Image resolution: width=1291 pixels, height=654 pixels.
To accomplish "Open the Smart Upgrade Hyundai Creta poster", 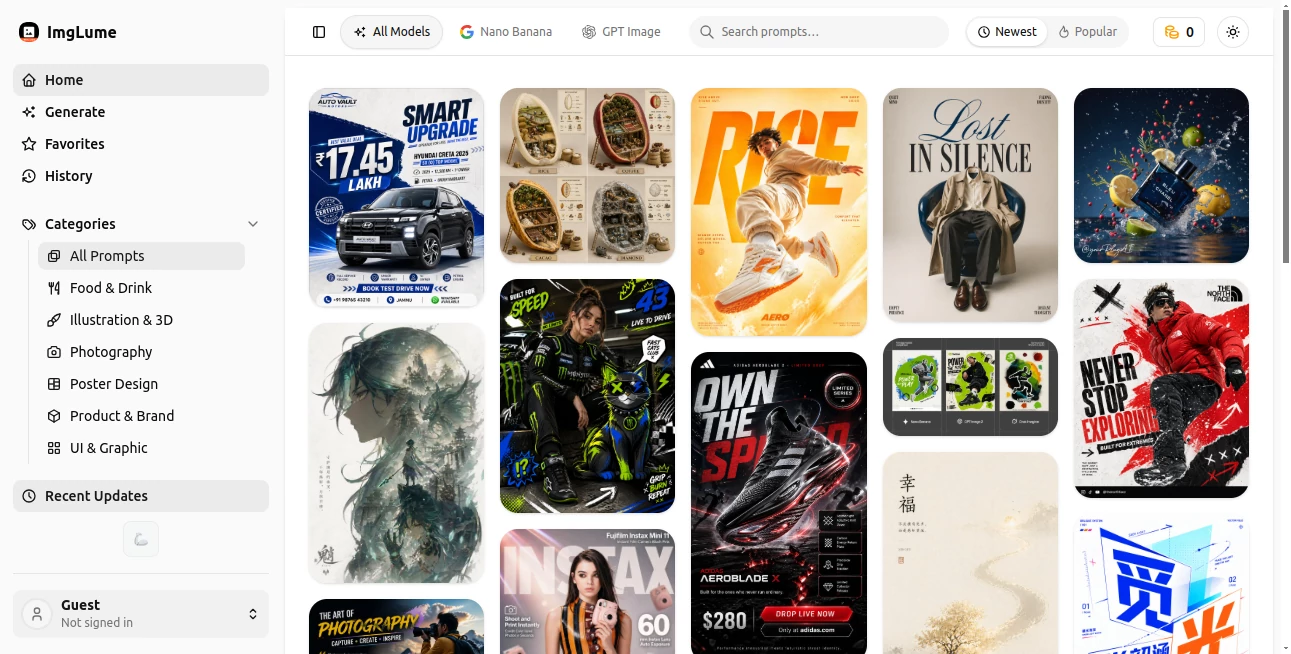I will (x=396, y=197).
